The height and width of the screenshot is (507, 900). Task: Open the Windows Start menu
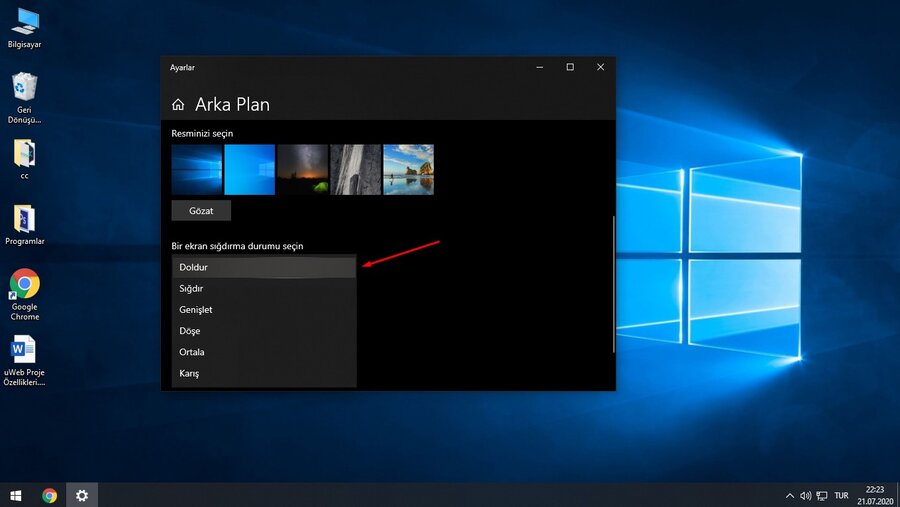(x=16, y=495)
